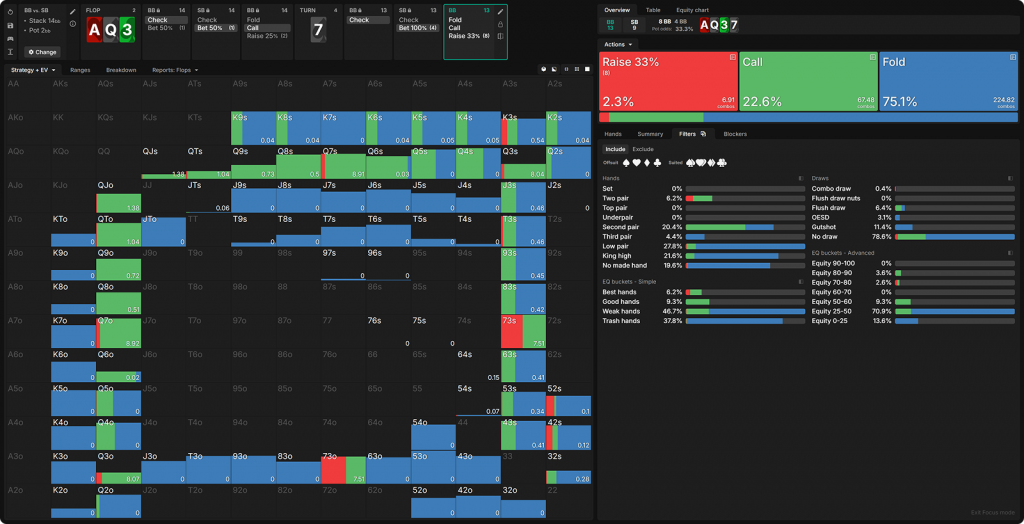Screen dimensions: 1024x524
Task: Select the Include filter mode
Action: (615, 149)
